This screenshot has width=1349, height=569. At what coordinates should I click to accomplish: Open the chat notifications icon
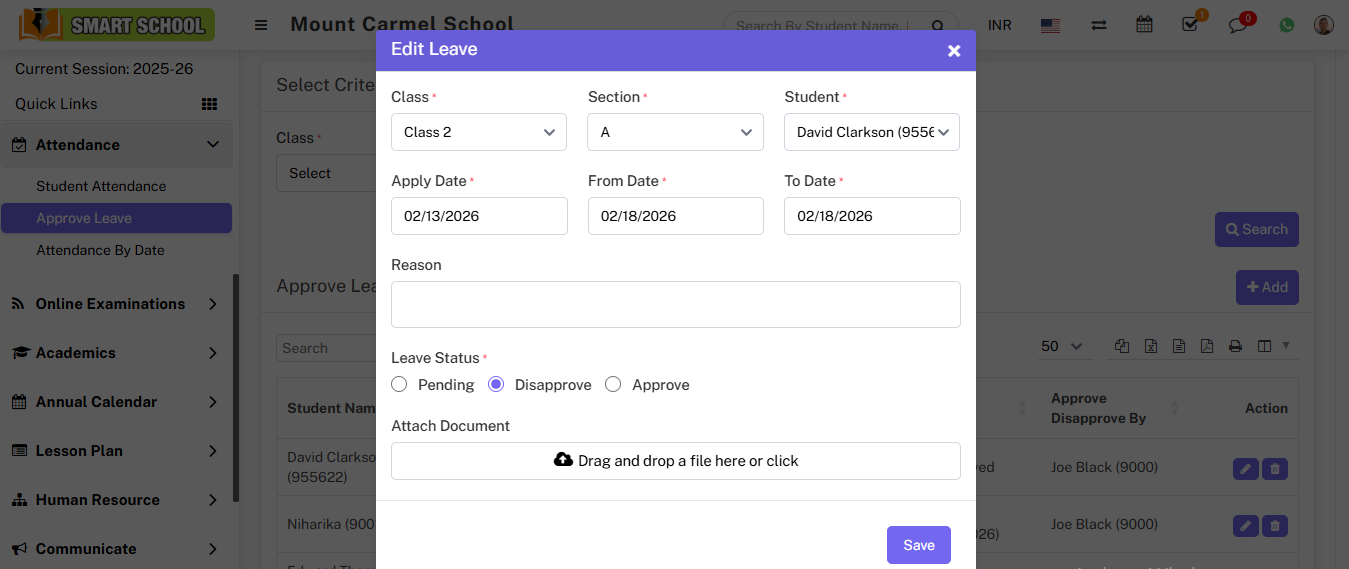click(x=1238, y=25)
